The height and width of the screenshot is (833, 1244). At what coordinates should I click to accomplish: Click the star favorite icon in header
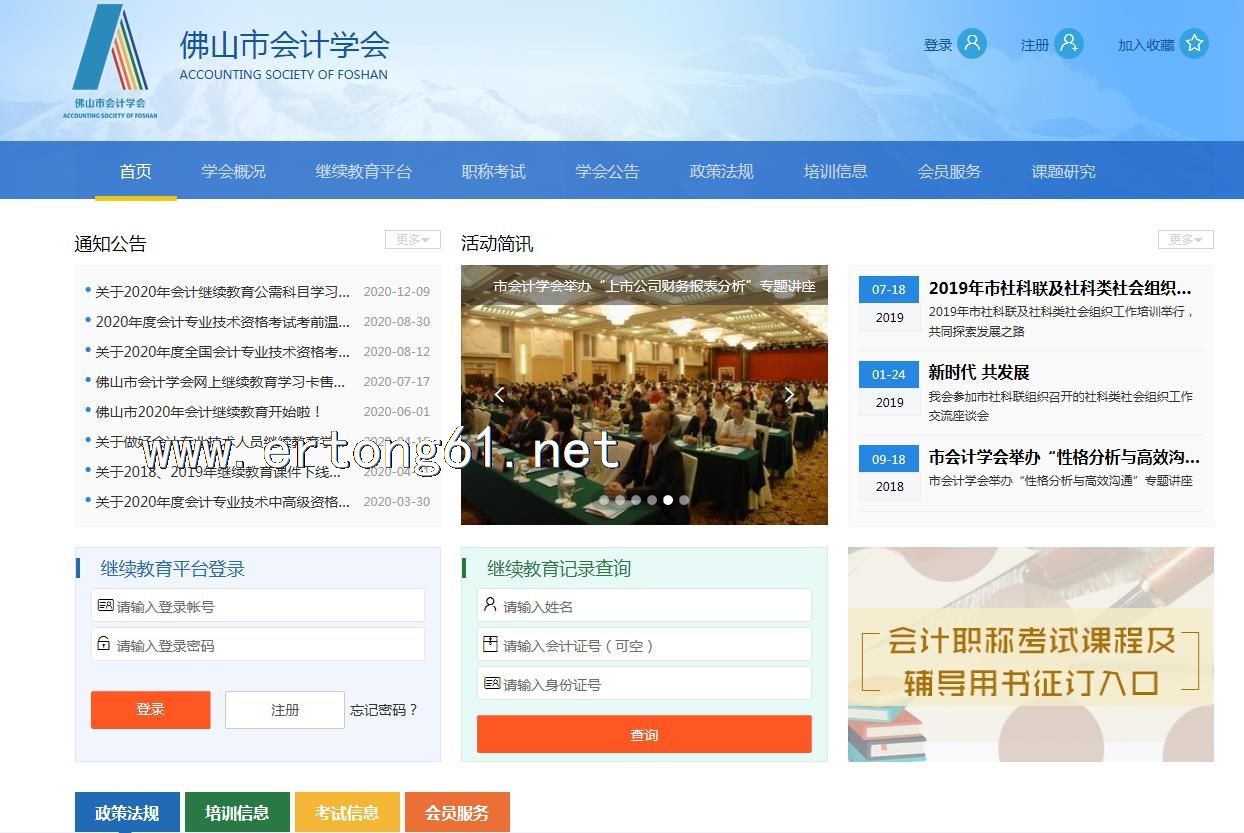point(1193,44)
